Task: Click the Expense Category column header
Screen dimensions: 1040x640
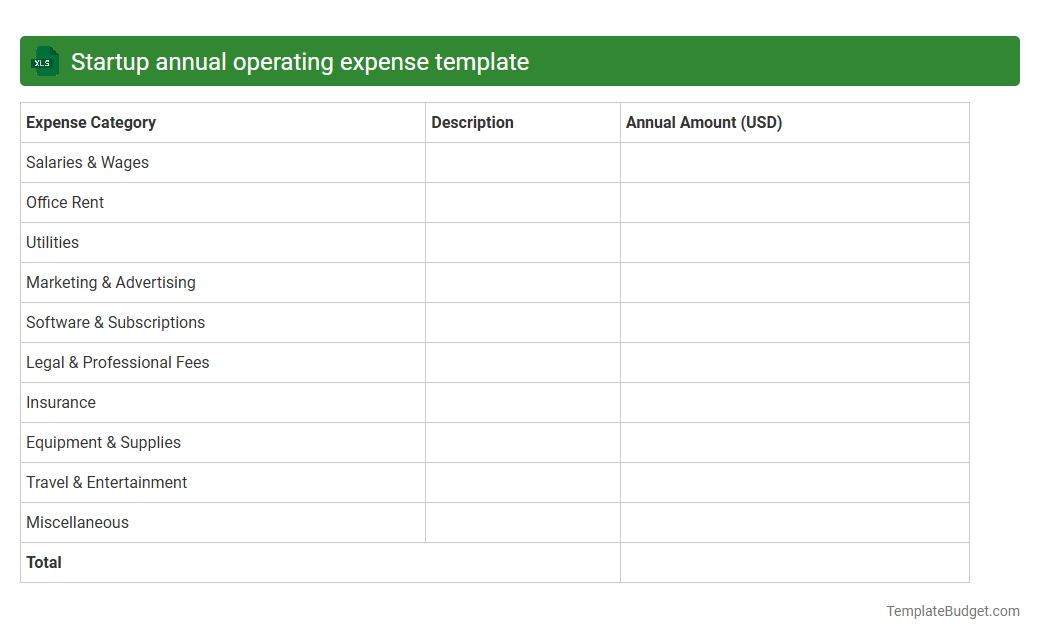Action: tap(90, 122)
